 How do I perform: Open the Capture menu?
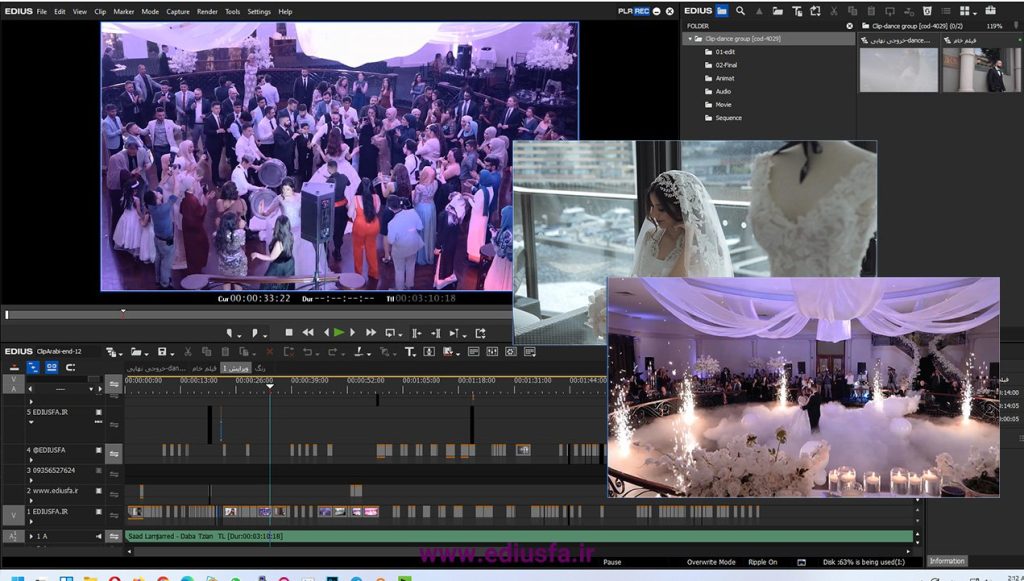click(178, 12)
